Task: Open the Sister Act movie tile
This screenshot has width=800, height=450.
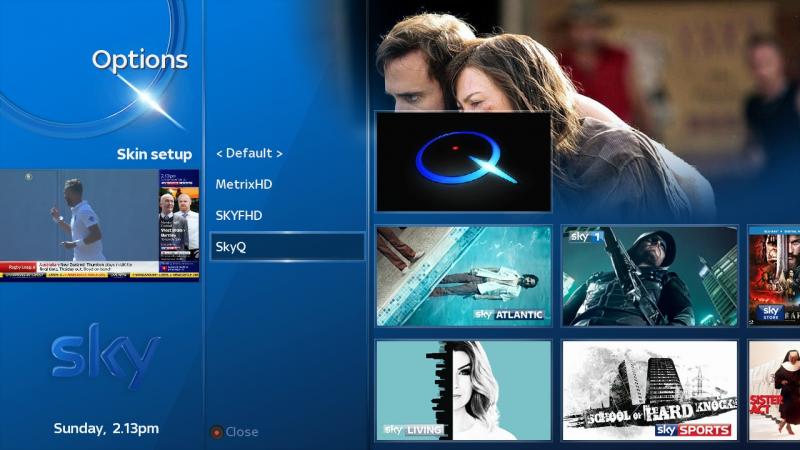Action: pos(774,390)
